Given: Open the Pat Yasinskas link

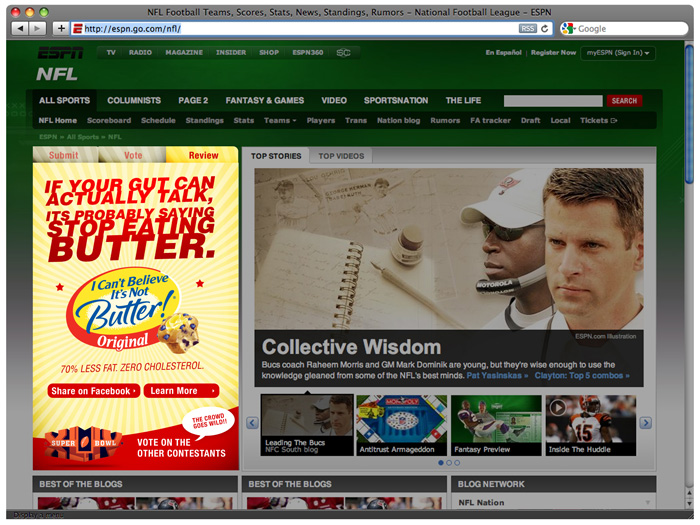Looking at the screenshot, I should click(x=497, y=376).
